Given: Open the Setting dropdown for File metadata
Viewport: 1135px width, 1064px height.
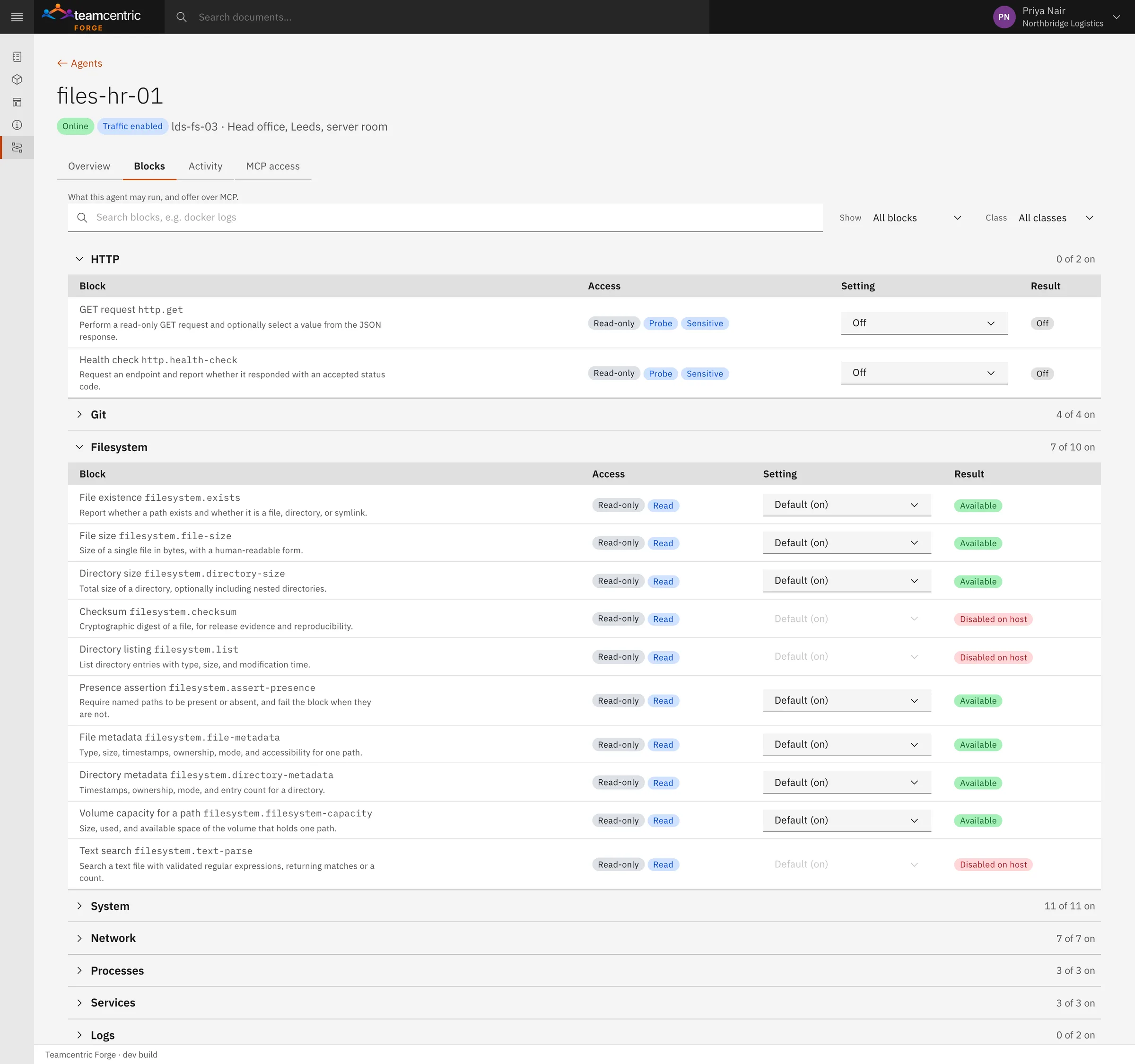Looking at the screenshot, I should [x=847, y=744].
